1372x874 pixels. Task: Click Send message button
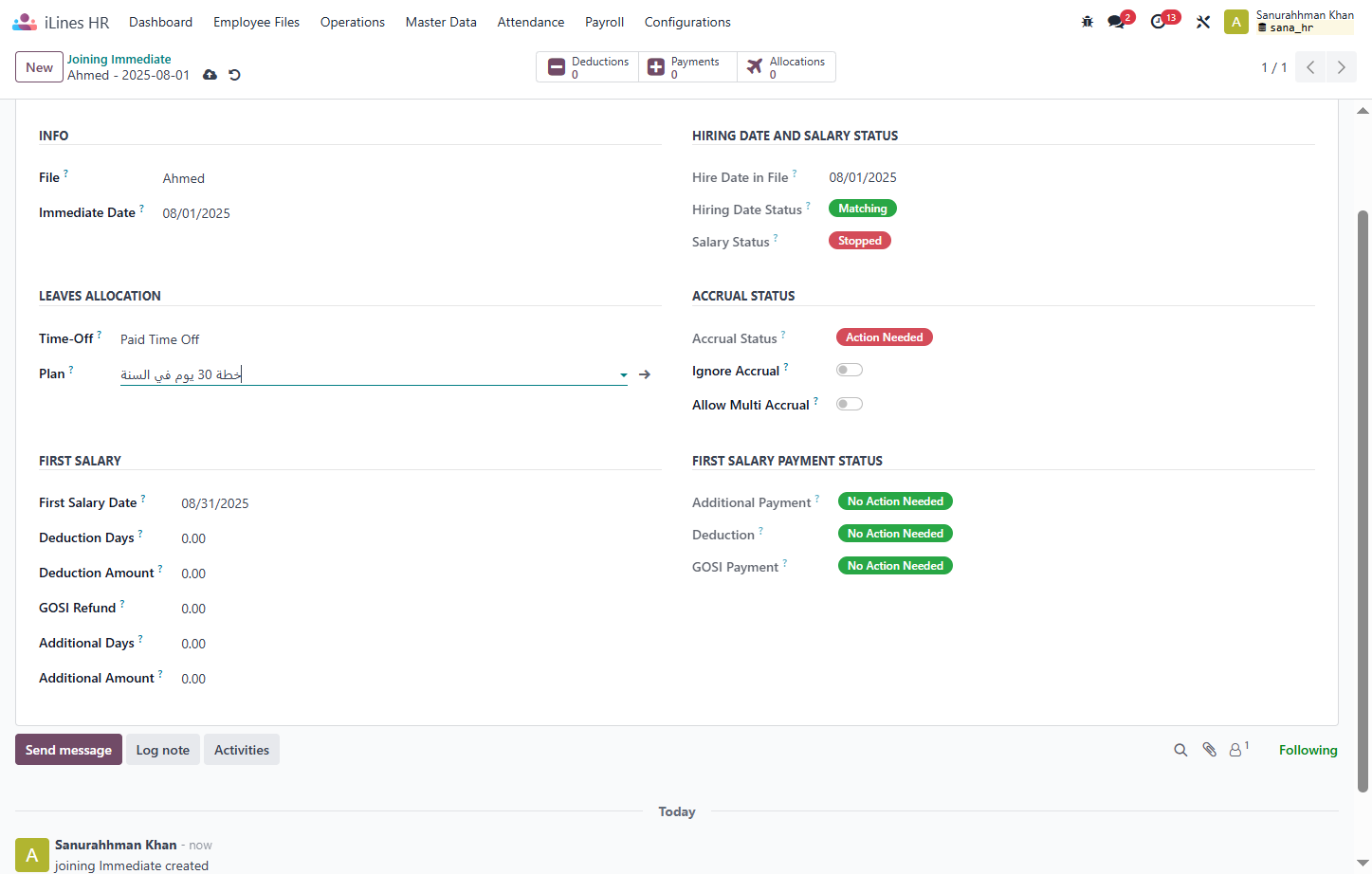68,750
